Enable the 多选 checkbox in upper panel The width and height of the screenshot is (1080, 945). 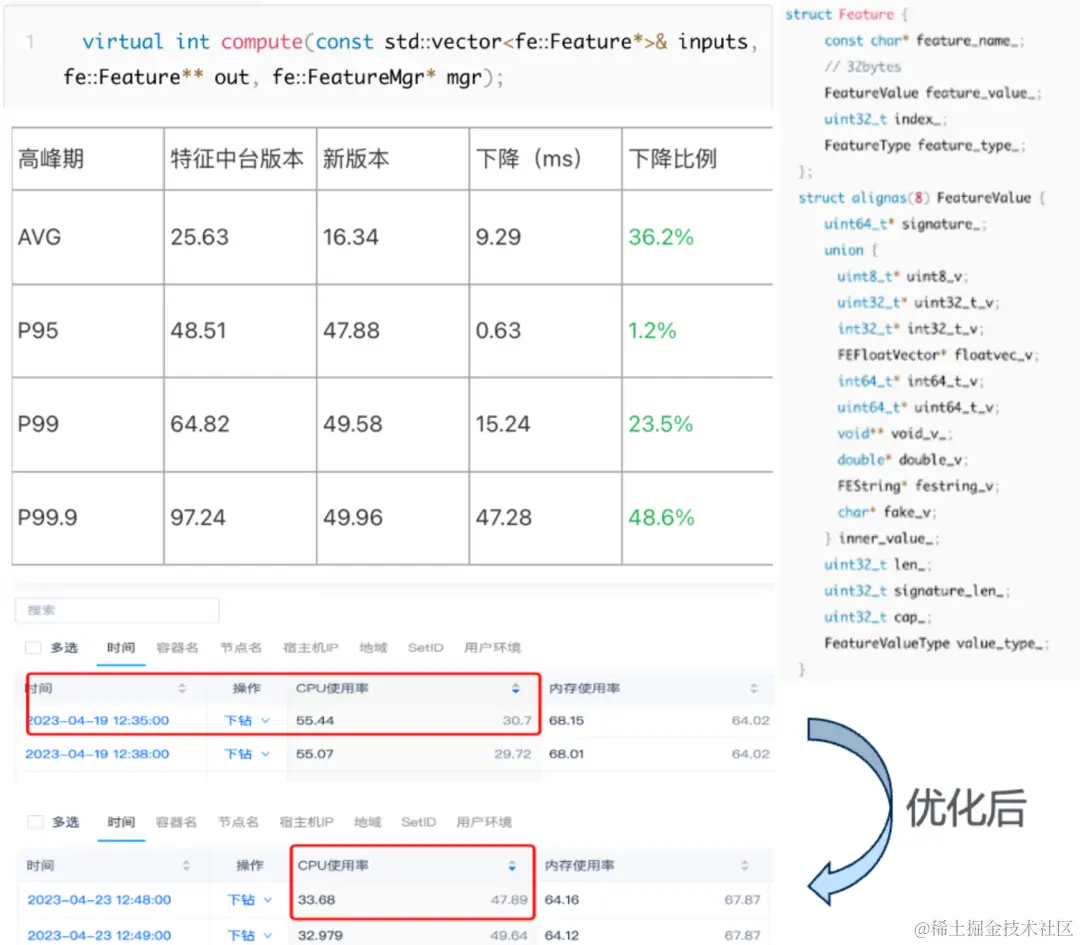[x=32, y=647]
